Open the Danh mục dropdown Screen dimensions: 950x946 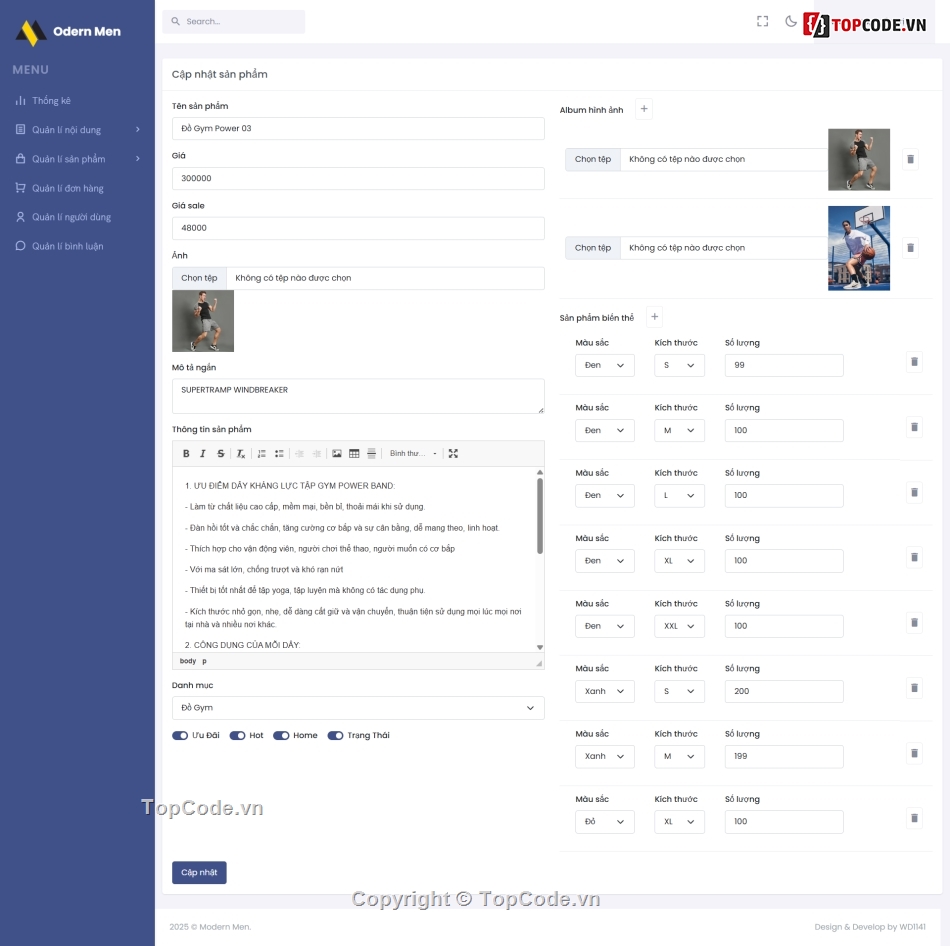coord(358,708)
